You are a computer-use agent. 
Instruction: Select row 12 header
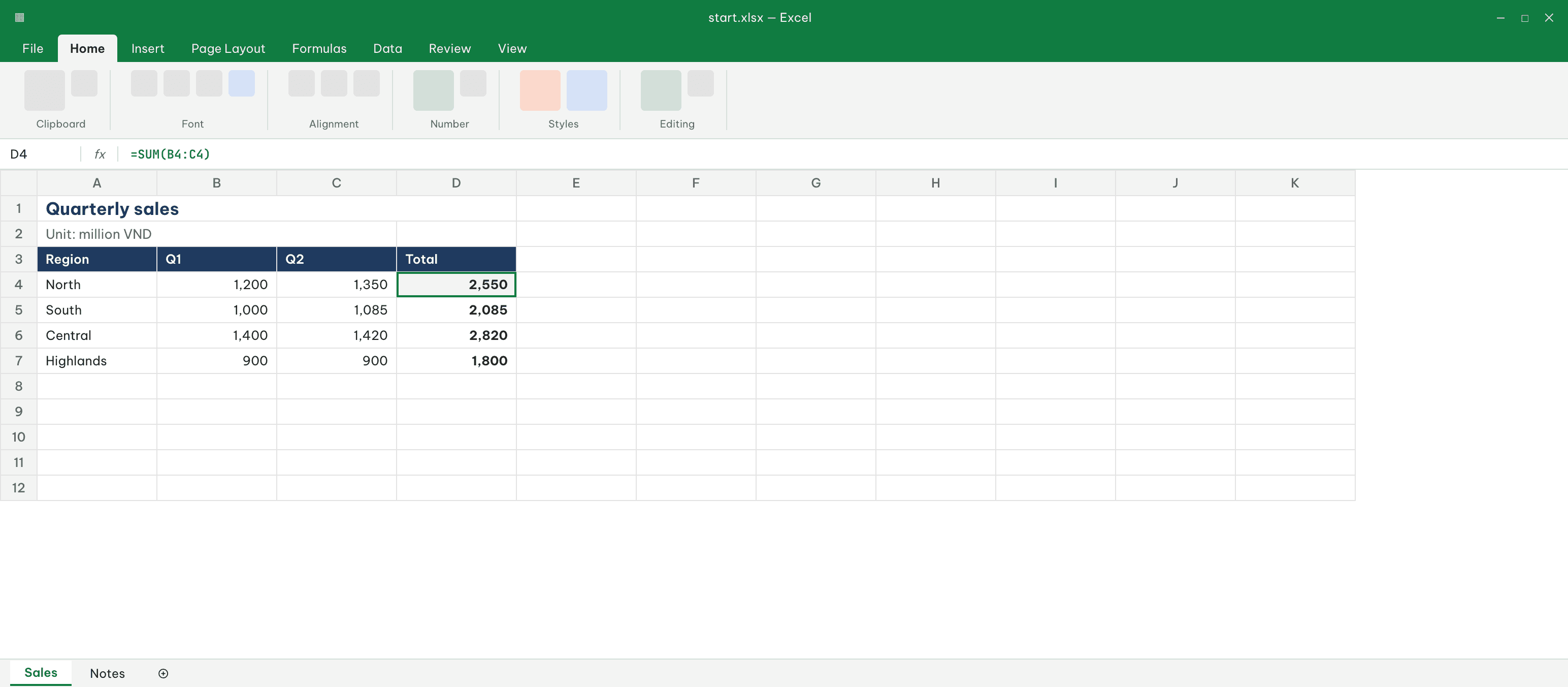[18, 488]
